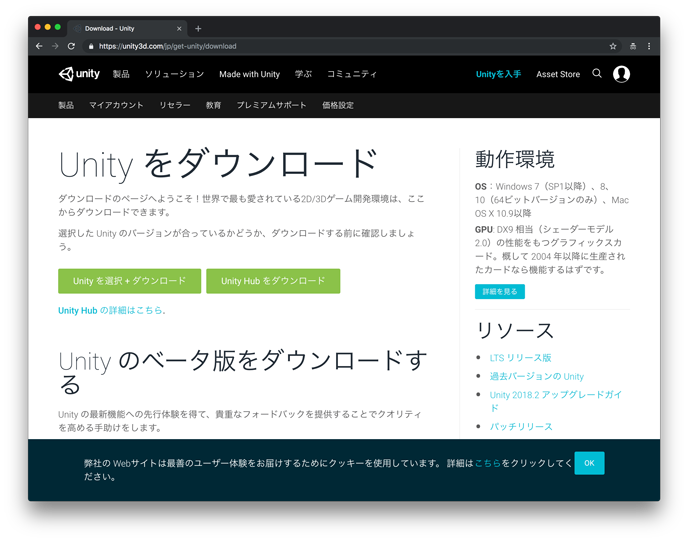Open Made with Unity menu item
This screenshot has height=541, width=688.
click(250, 74)
